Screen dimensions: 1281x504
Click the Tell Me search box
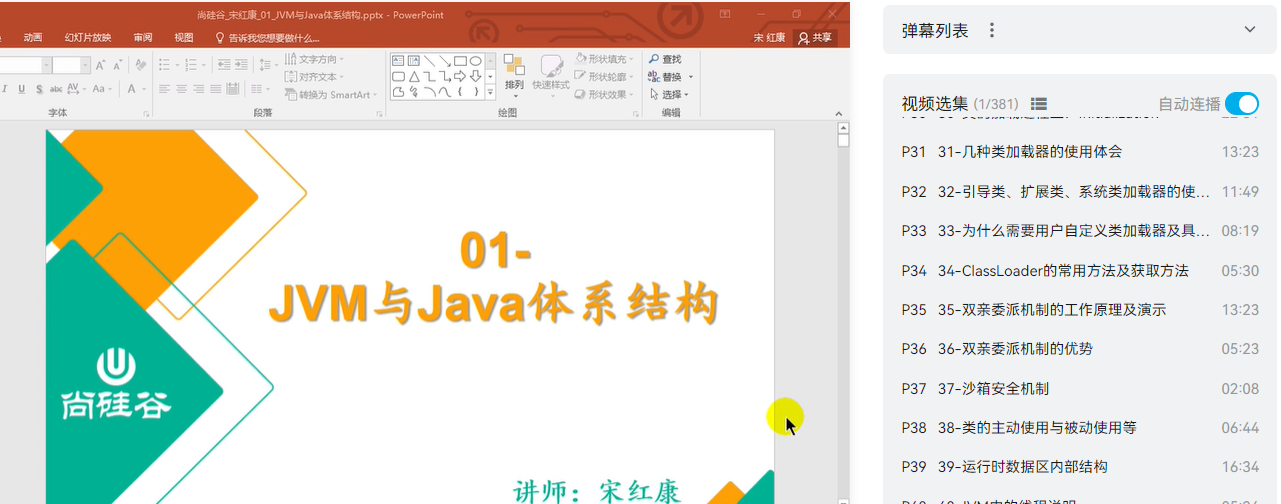coord(268,38)
